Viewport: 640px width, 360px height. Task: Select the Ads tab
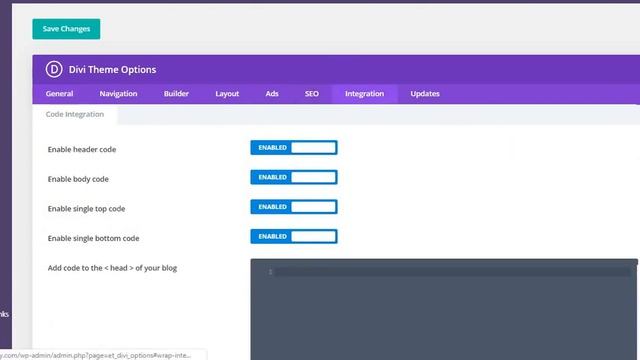tap(272, 94)
